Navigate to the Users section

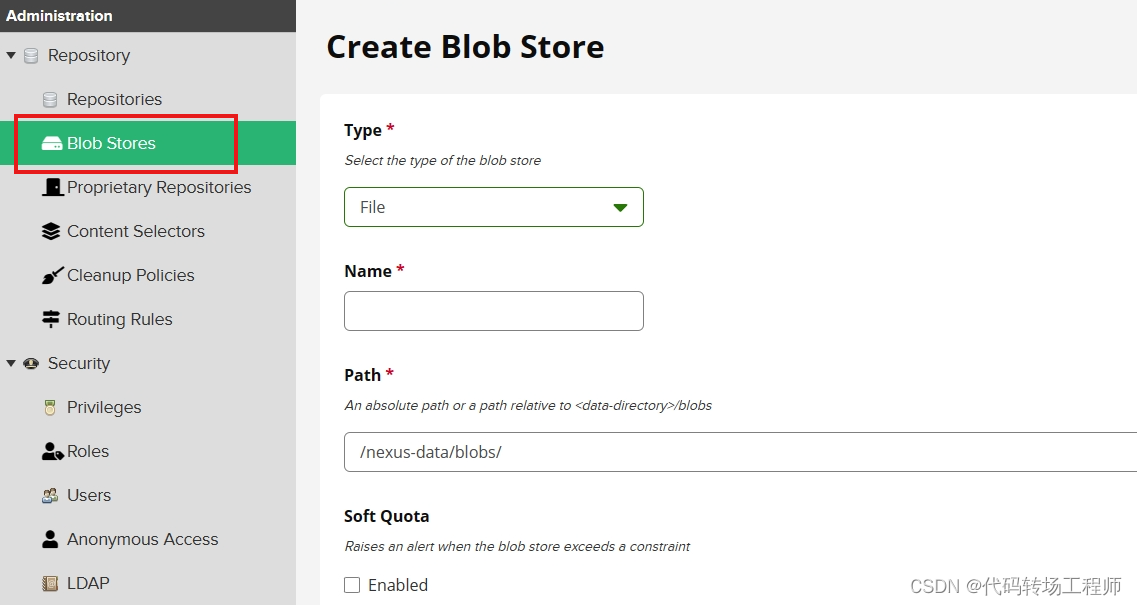coord(89,495)
